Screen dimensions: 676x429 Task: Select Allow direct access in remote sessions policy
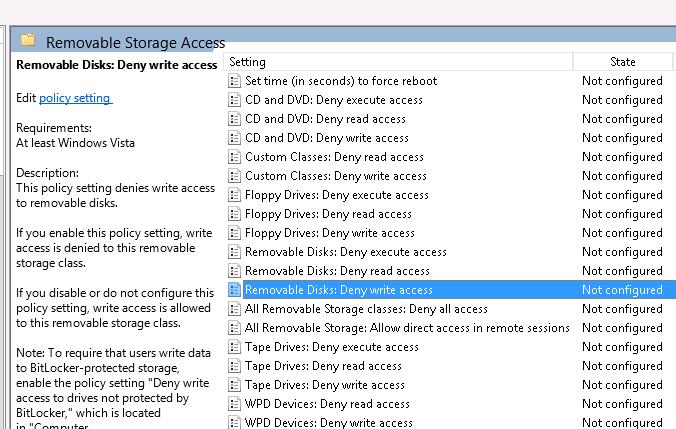407,328
